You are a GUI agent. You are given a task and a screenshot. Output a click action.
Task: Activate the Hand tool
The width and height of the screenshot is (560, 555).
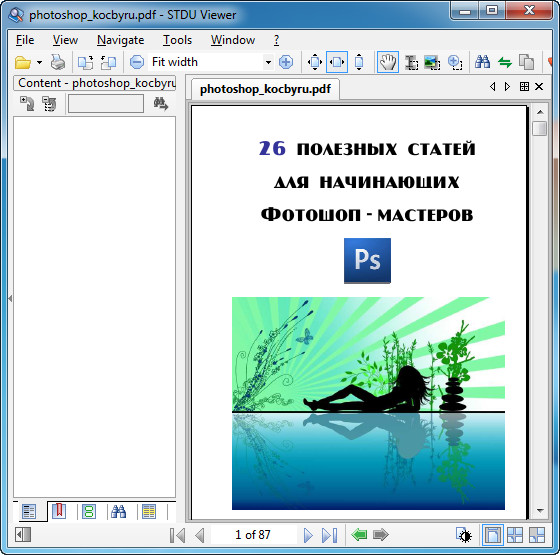(388, 62)
